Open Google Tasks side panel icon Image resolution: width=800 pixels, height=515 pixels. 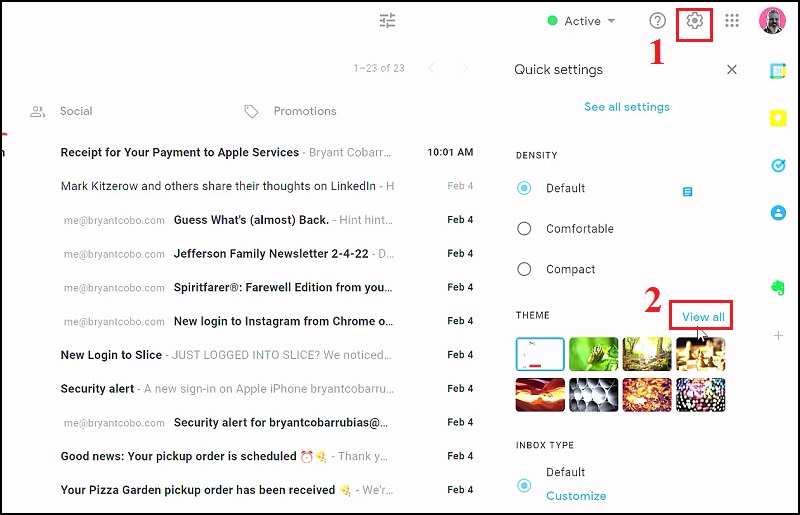click(778, 165)
